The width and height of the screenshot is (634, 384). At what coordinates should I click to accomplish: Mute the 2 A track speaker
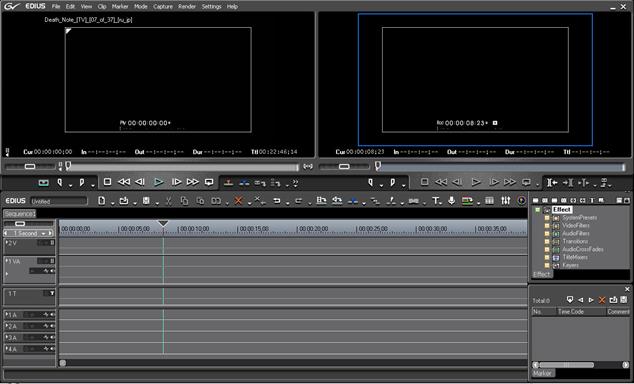[52, 326]
